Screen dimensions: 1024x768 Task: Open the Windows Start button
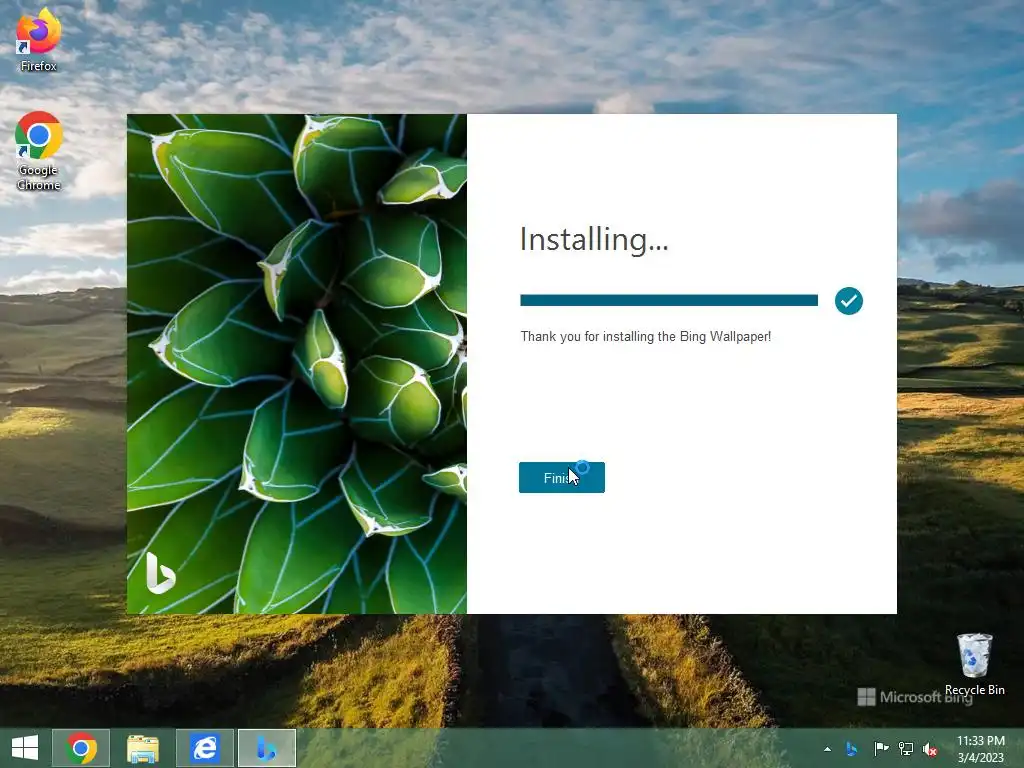click(x=25, y=748)
